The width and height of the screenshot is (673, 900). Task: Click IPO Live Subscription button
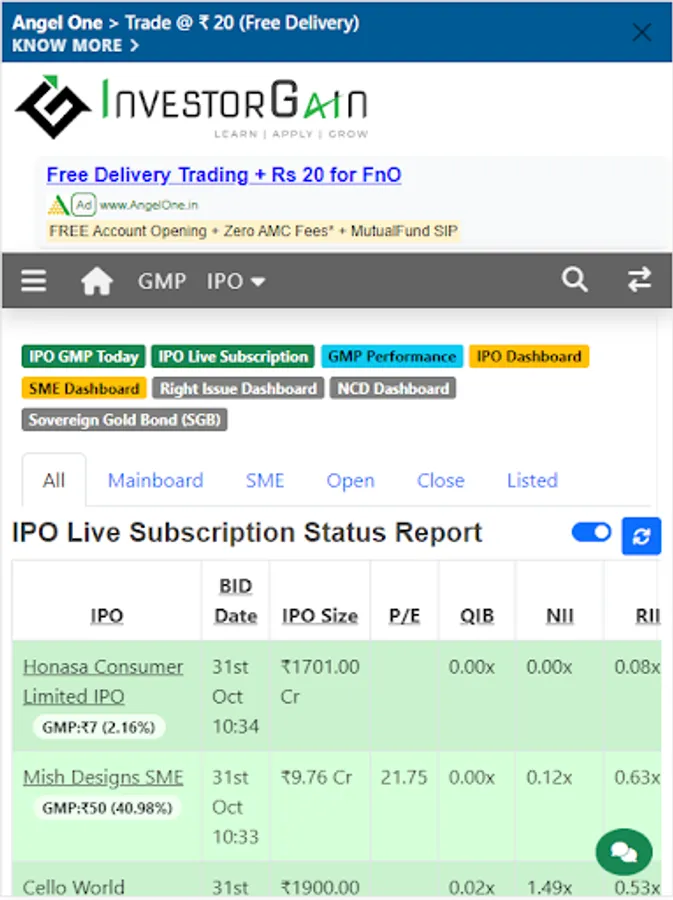point(233,356)
